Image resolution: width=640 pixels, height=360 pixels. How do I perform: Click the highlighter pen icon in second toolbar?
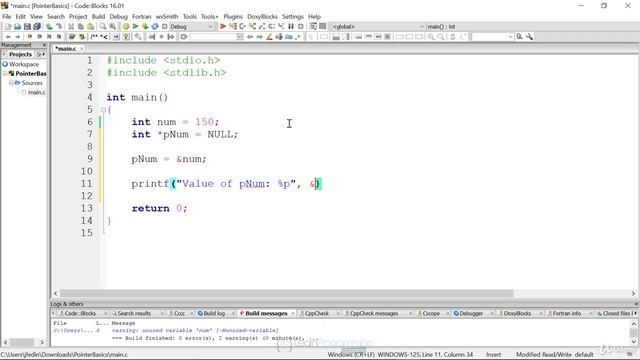point(269,37)
